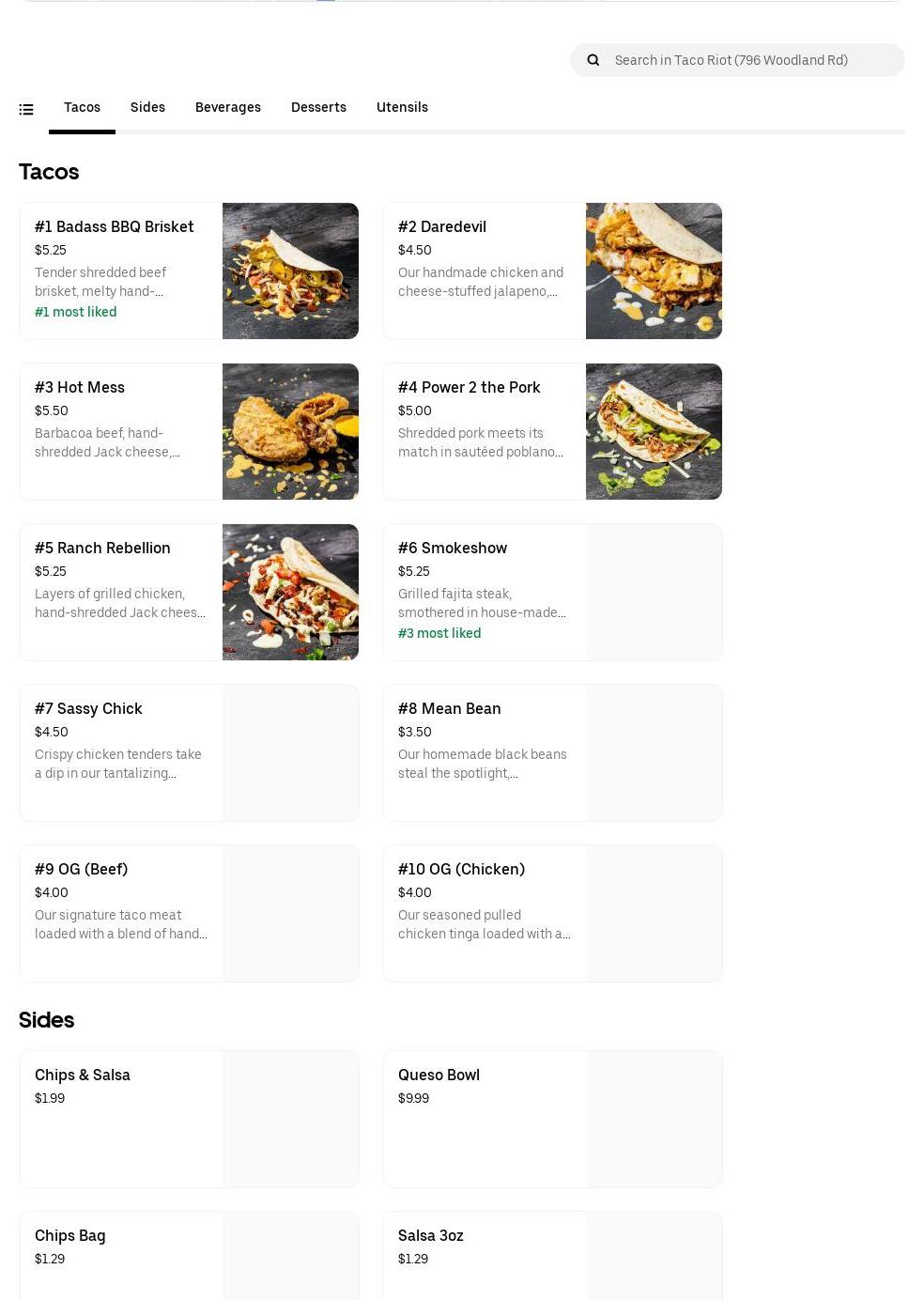Viewport: 924px width, 1300px height.
Task: Open the #9 OG (Beef) item
Action: click(x=189, y=913)
